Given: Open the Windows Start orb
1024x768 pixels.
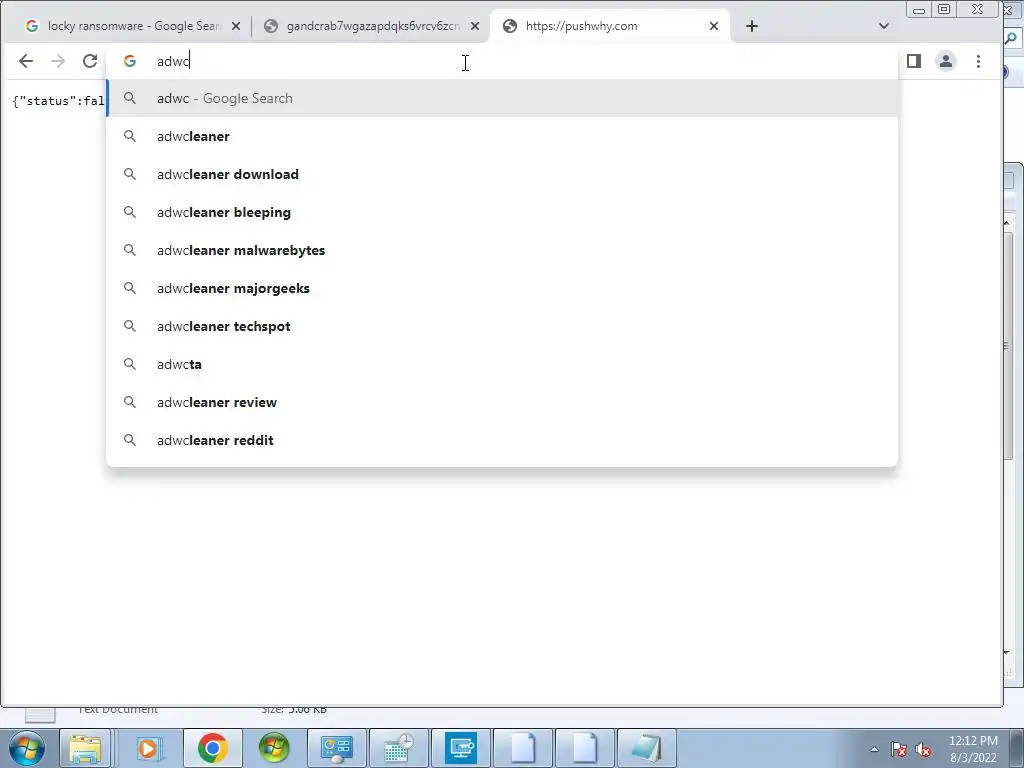Looking at the screenshot, I should (27, 748).
